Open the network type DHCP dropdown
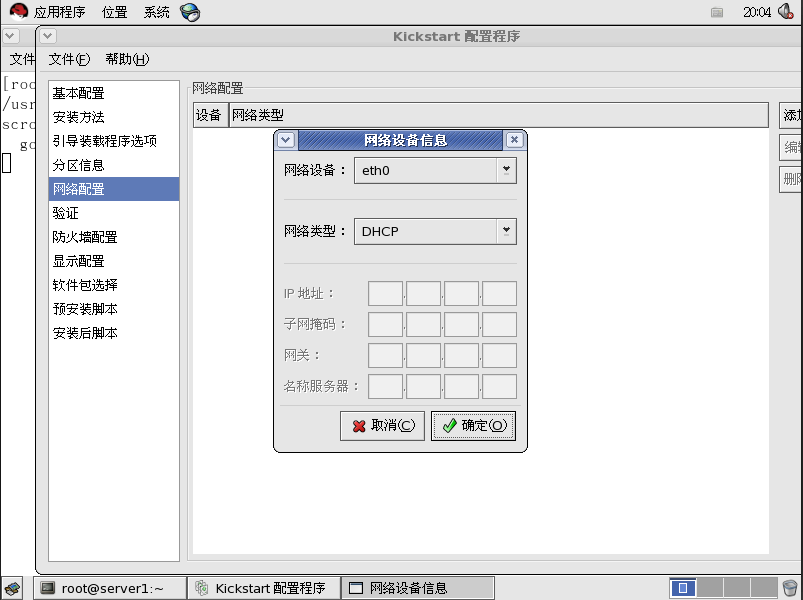 tap(435, 231)
